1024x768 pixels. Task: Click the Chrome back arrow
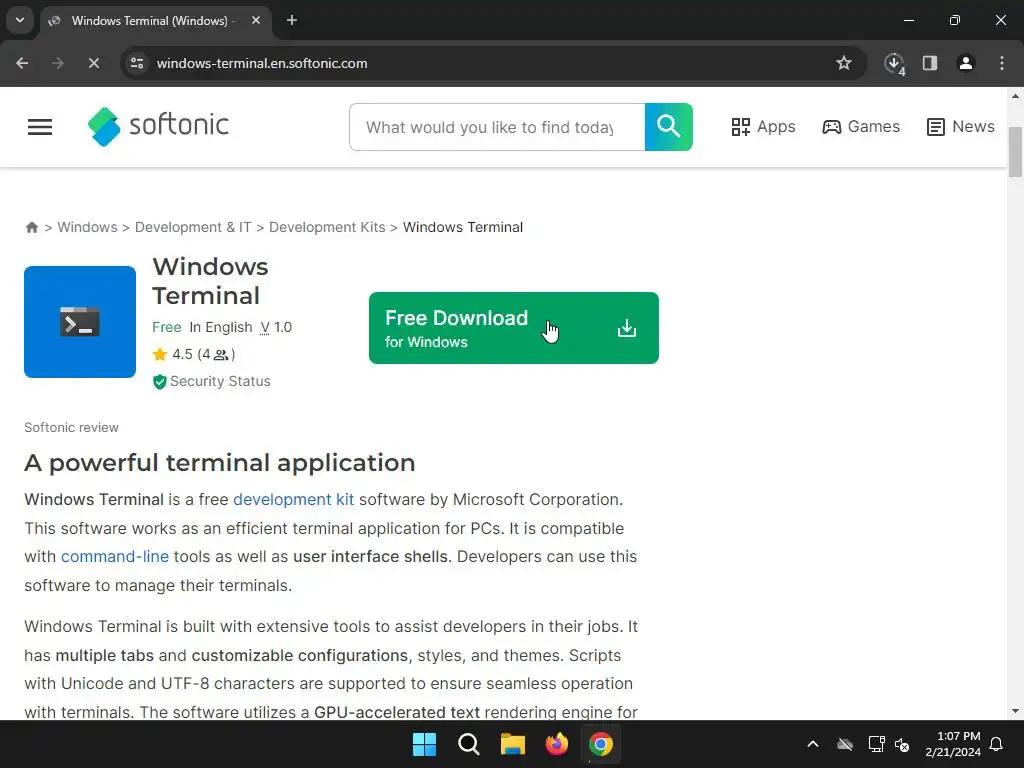pos(22,63)
